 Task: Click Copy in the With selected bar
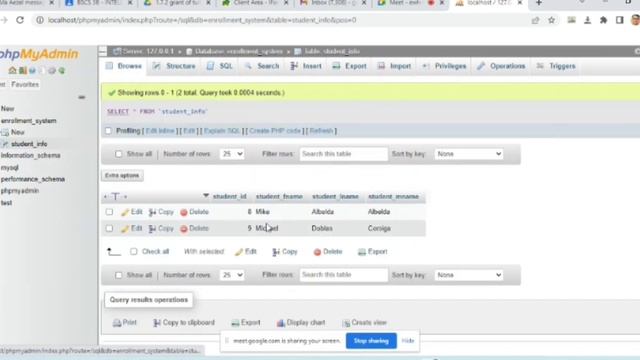(x=285, y=251)
